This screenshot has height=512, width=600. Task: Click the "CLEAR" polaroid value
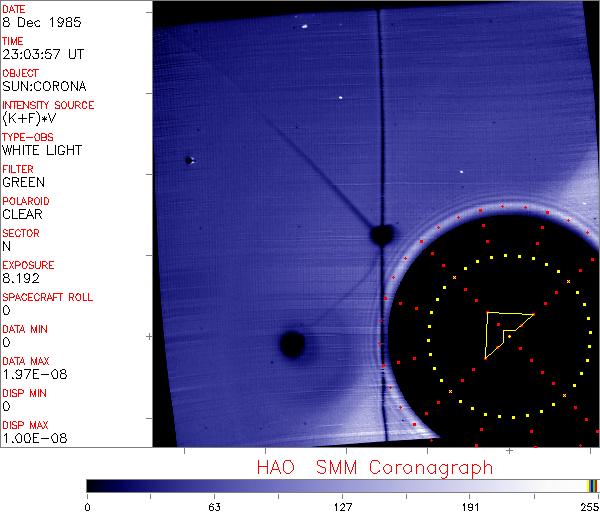click(22, 214)
